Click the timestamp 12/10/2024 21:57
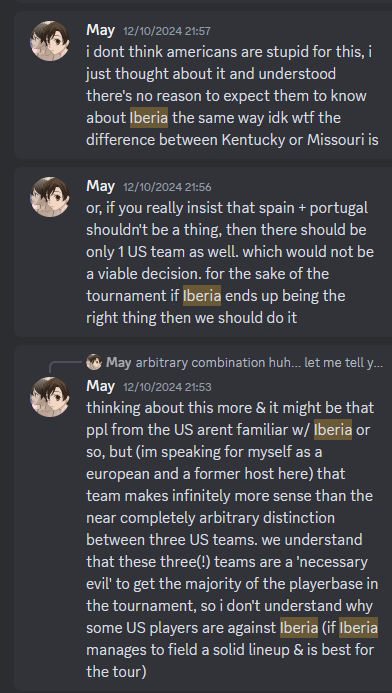This screenshot has height=693, width=392. pos(167,31)
